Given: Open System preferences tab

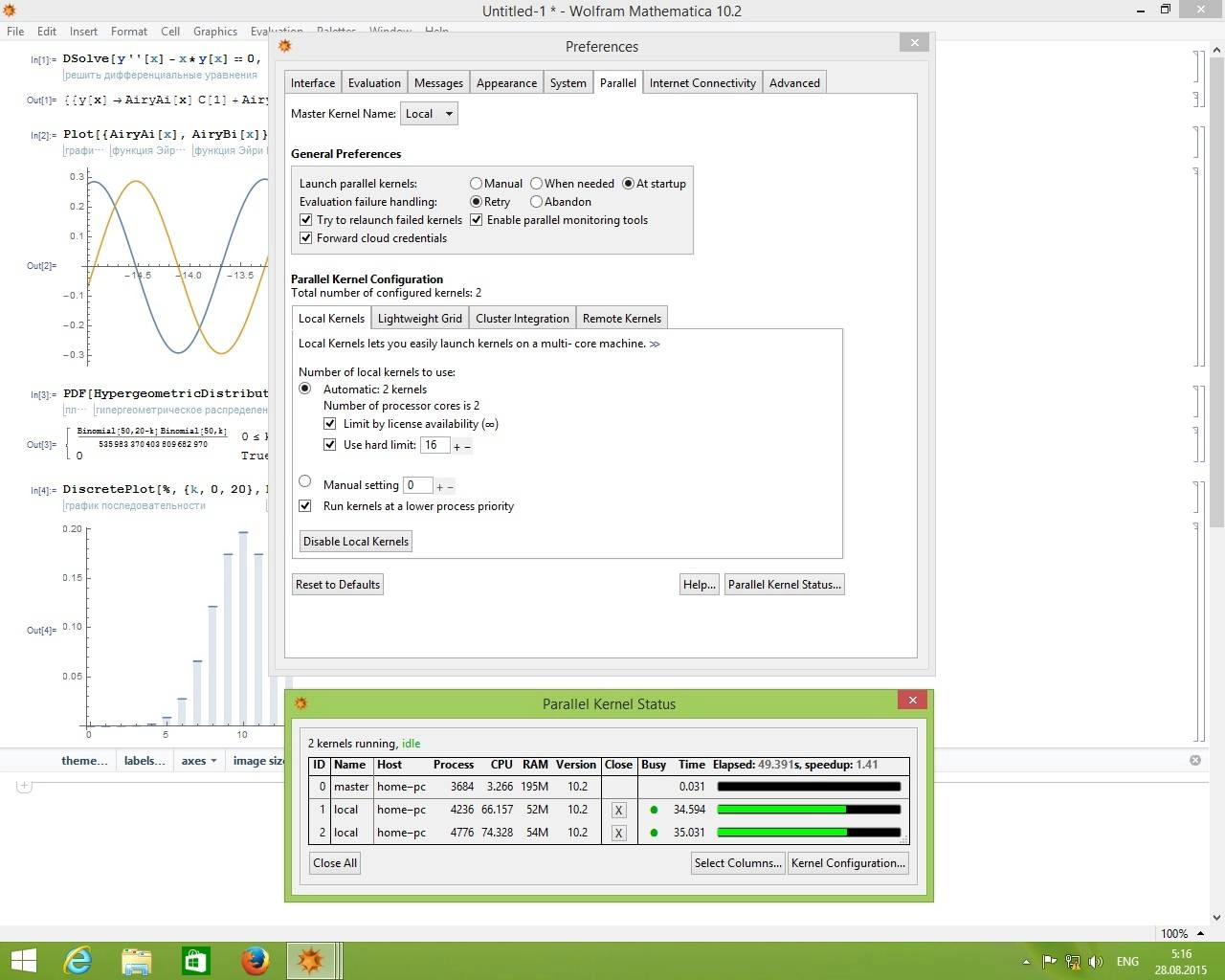Looking at the screenshot, I should 568,83.
